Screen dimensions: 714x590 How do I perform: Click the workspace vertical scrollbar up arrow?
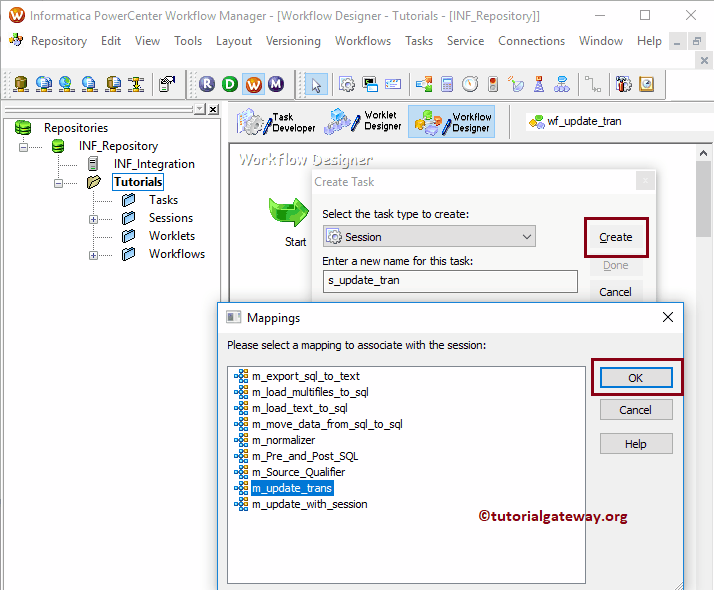coord(703,153)
